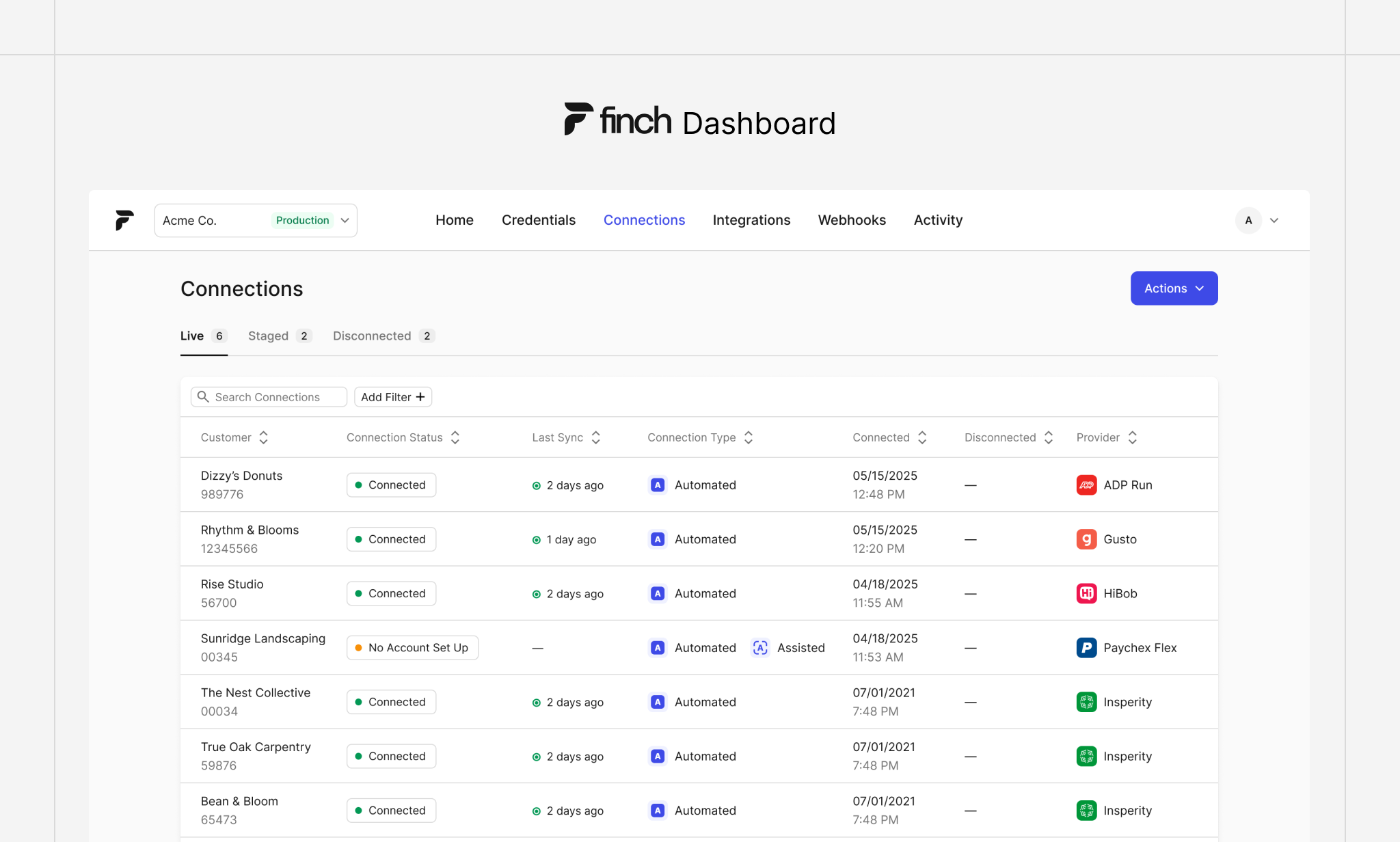Click Insperity icon for The Nest Collective
Image resolution: width=1400 pixels, height=842 pixels.
coord(1086,702)
